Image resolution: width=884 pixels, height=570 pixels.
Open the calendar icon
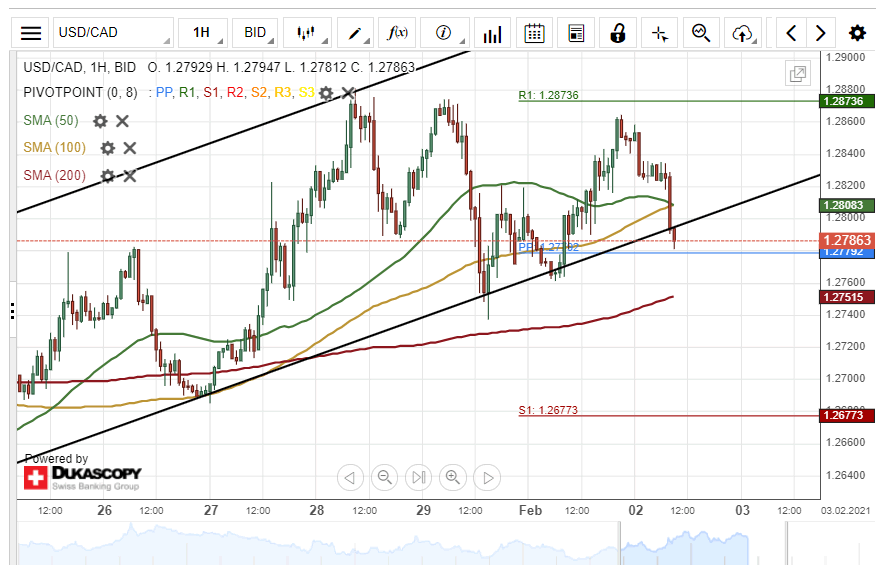(x=534, y=33)
